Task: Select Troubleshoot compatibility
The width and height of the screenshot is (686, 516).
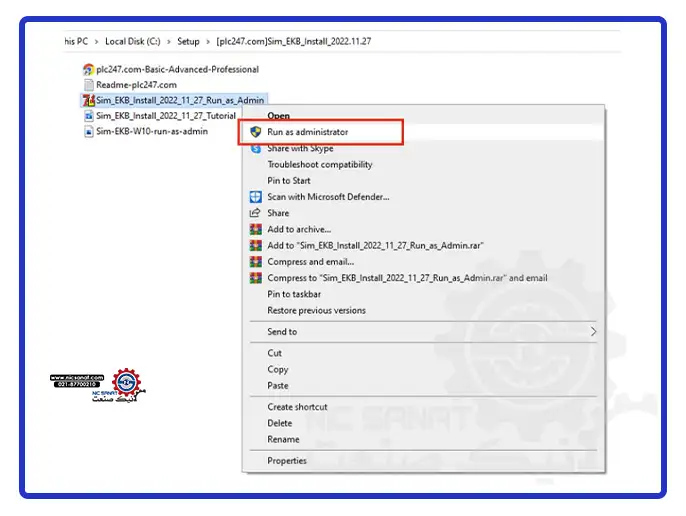Action: 320,165
